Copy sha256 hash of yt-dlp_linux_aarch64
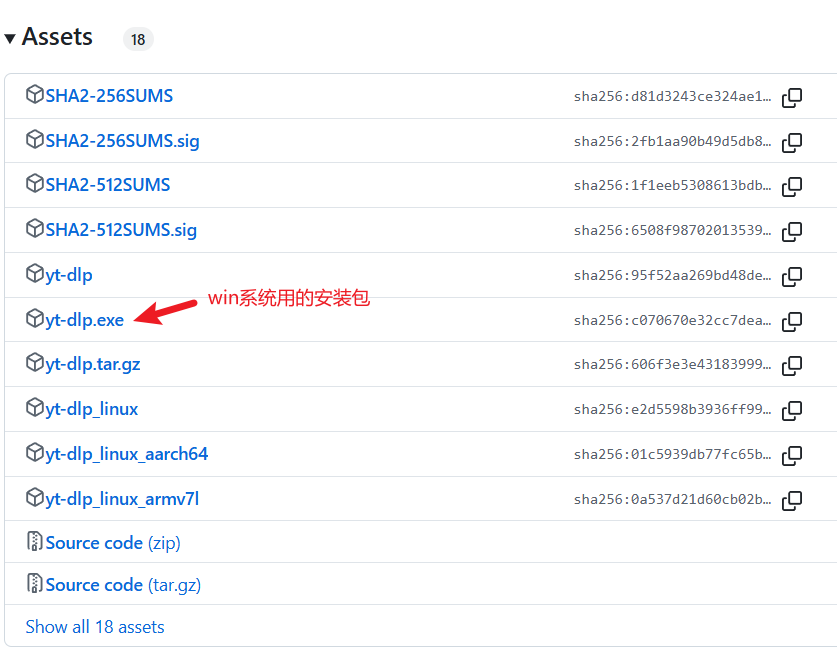The height and width of the screenshot is (647, 837). [x=792, y=455]
